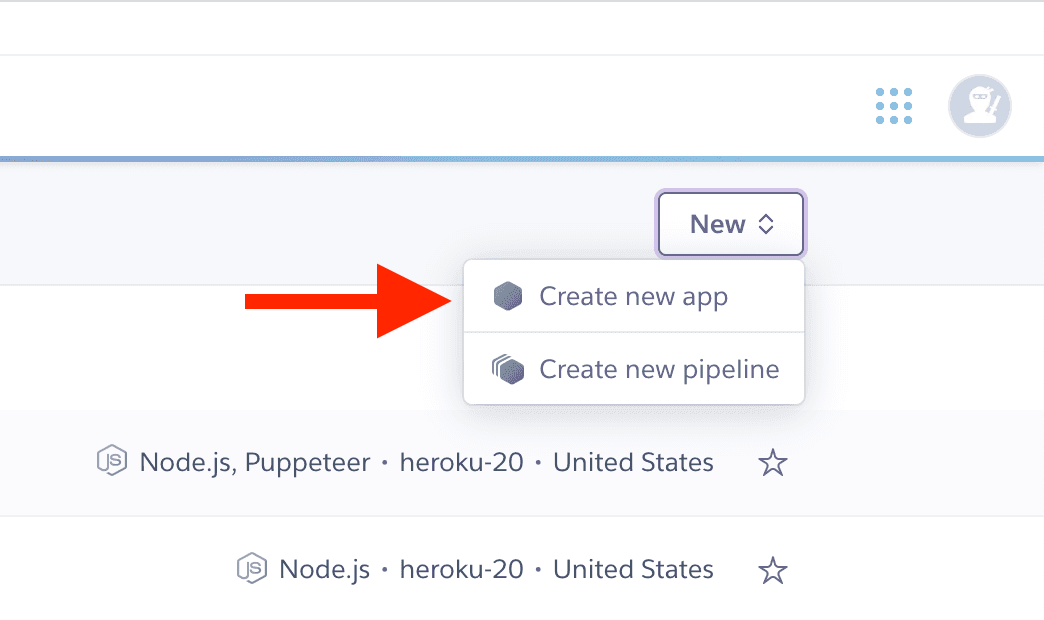Click the up-down chevron on New button
1044x620 pixels.
tap(766, 224)
